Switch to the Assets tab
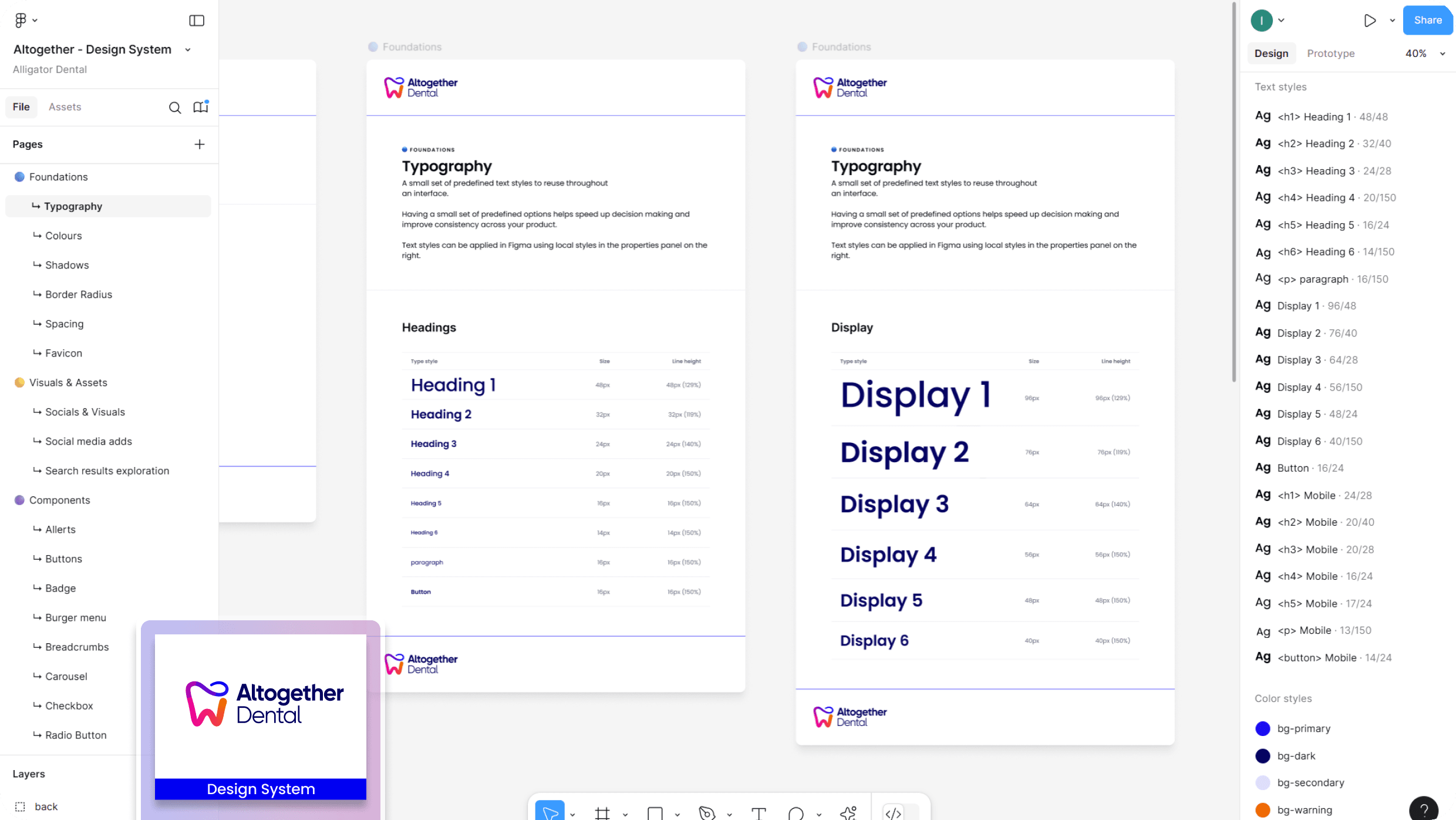 point(65,107)
